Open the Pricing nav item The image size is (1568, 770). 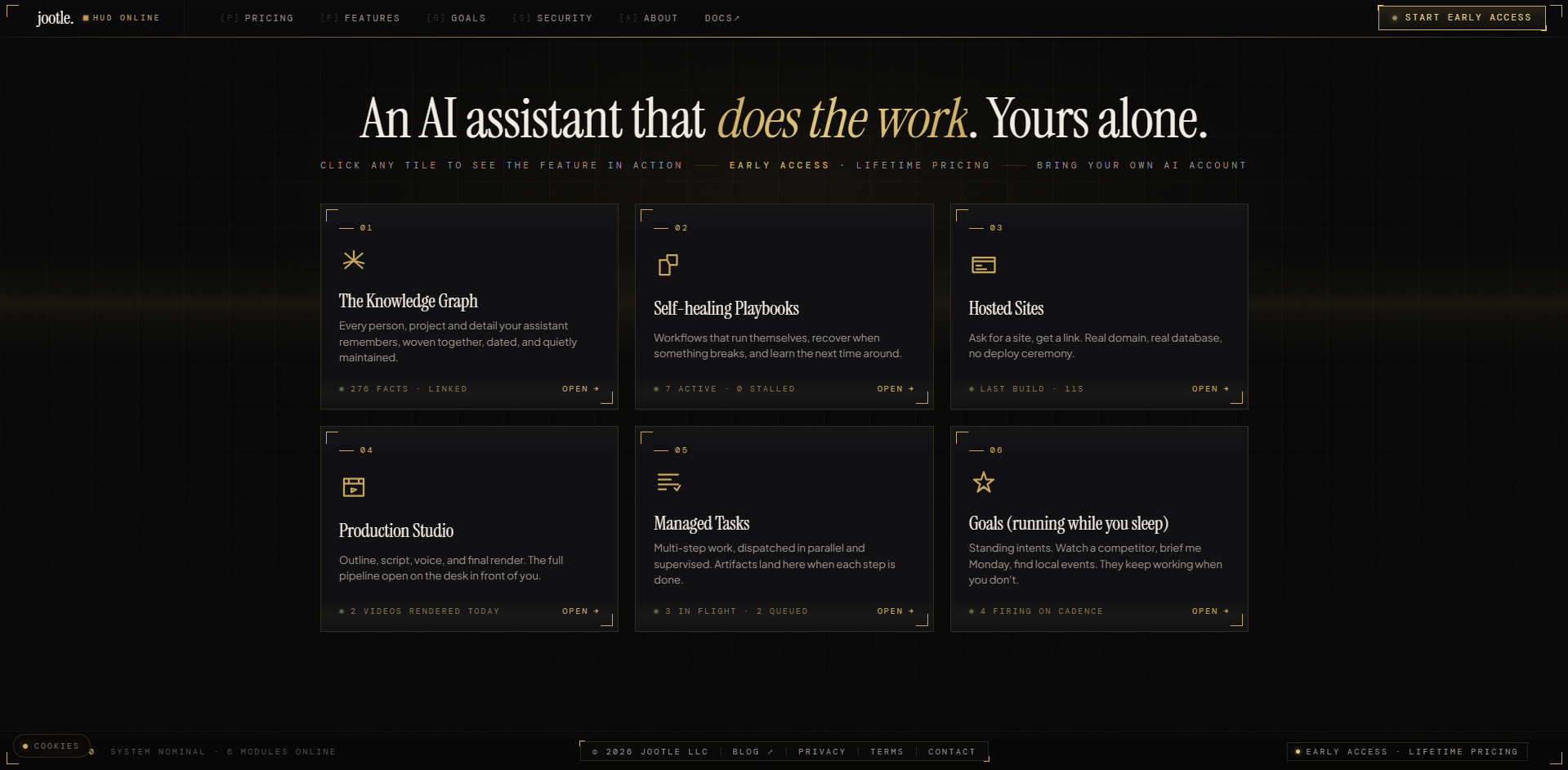[x=257, y=18]
